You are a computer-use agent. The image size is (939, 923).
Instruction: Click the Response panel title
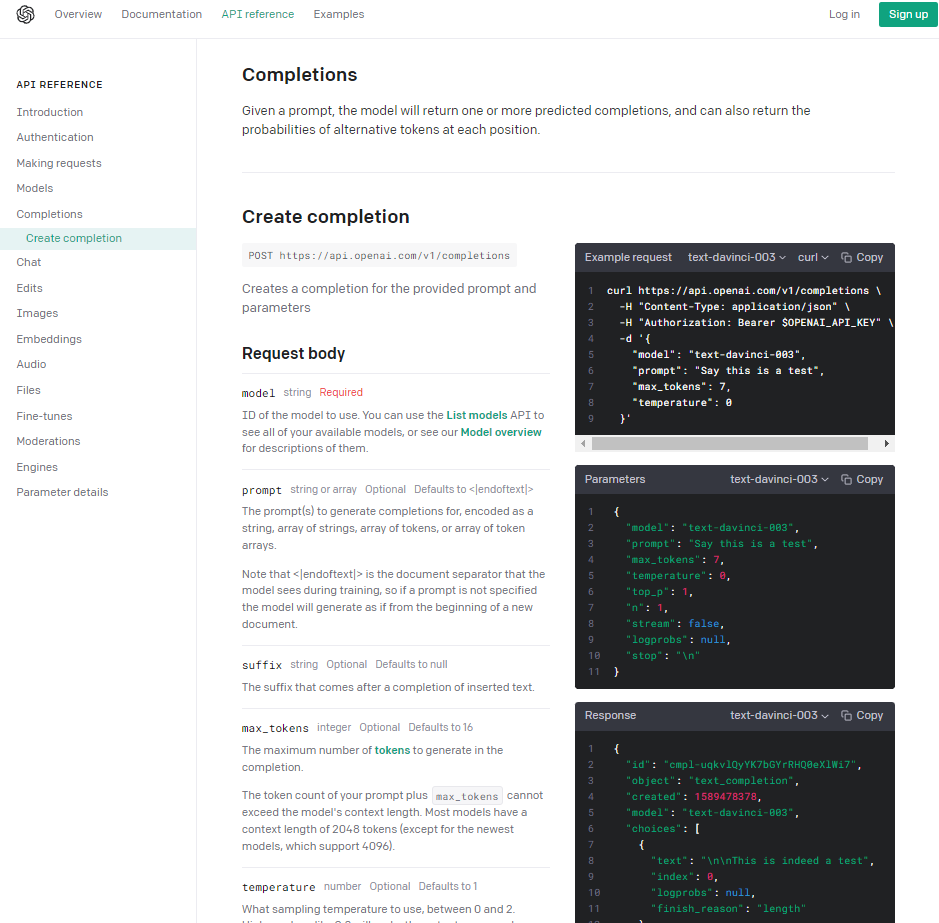click(x=610, y=715)
